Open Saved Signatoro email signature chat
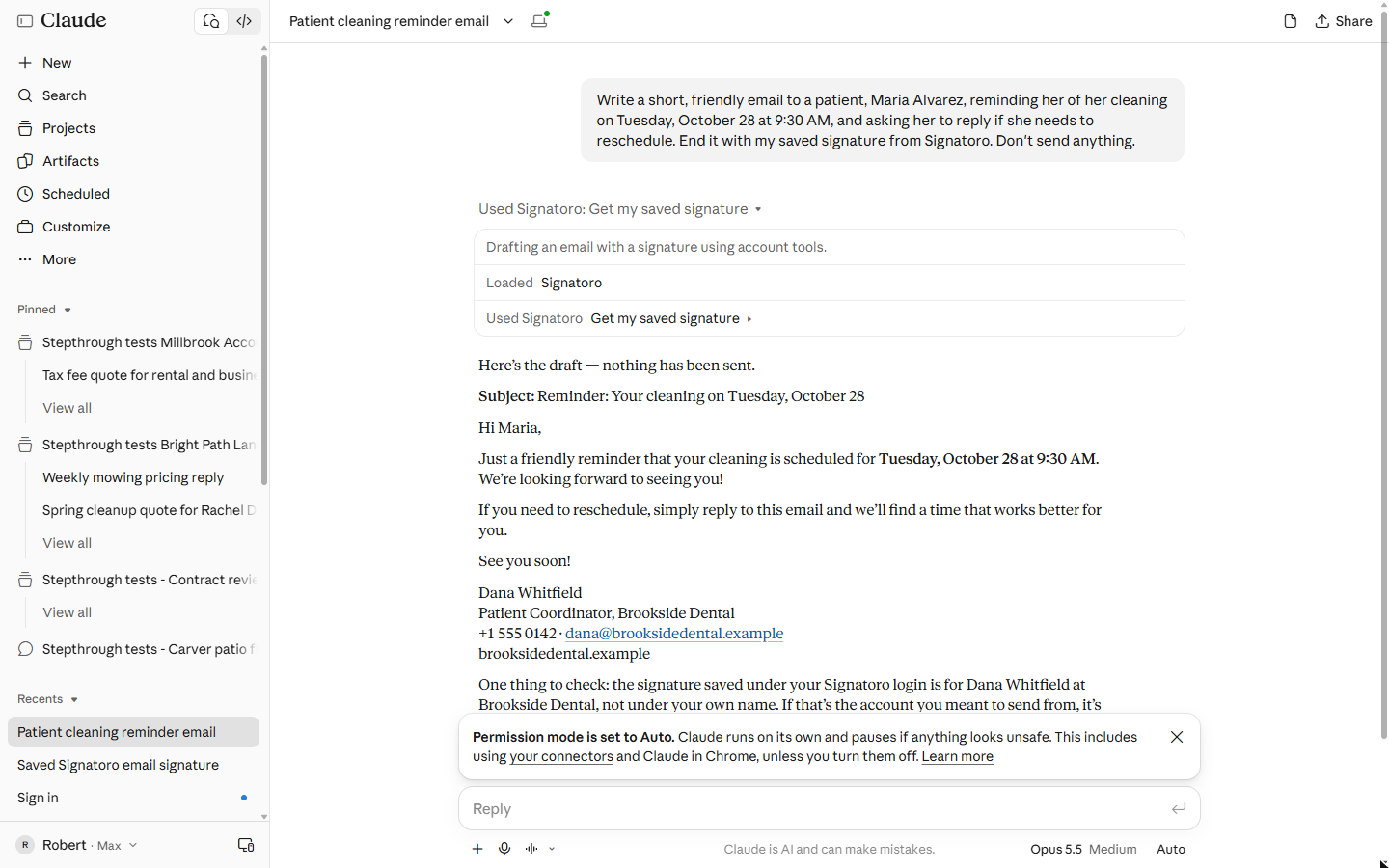 click(x=133, y=765)
